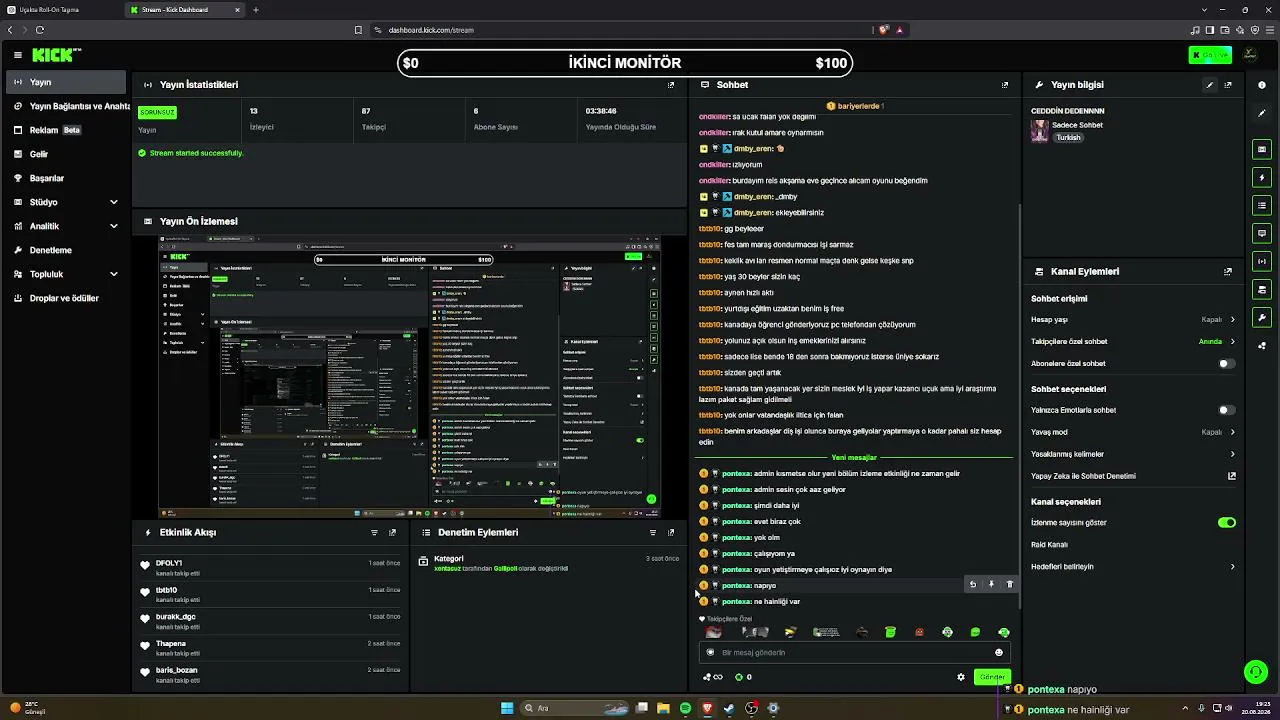Image resolution: width=1280 pixels, height=720 pixels.
Task: Open Yasaklanmış kelimeler settings
Action: pos(1133,454)
